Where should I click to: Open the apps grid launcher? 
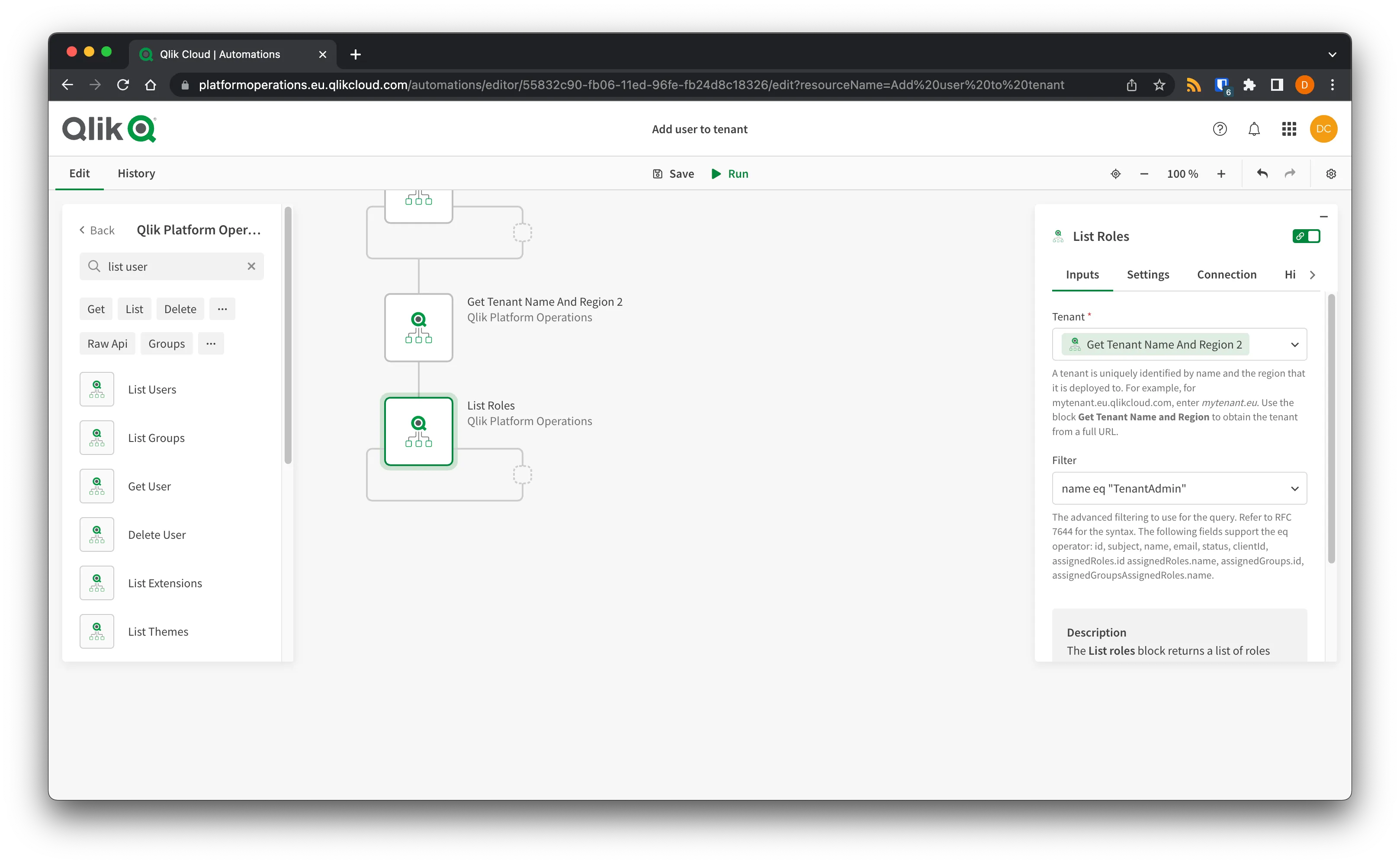point(1288,129)
